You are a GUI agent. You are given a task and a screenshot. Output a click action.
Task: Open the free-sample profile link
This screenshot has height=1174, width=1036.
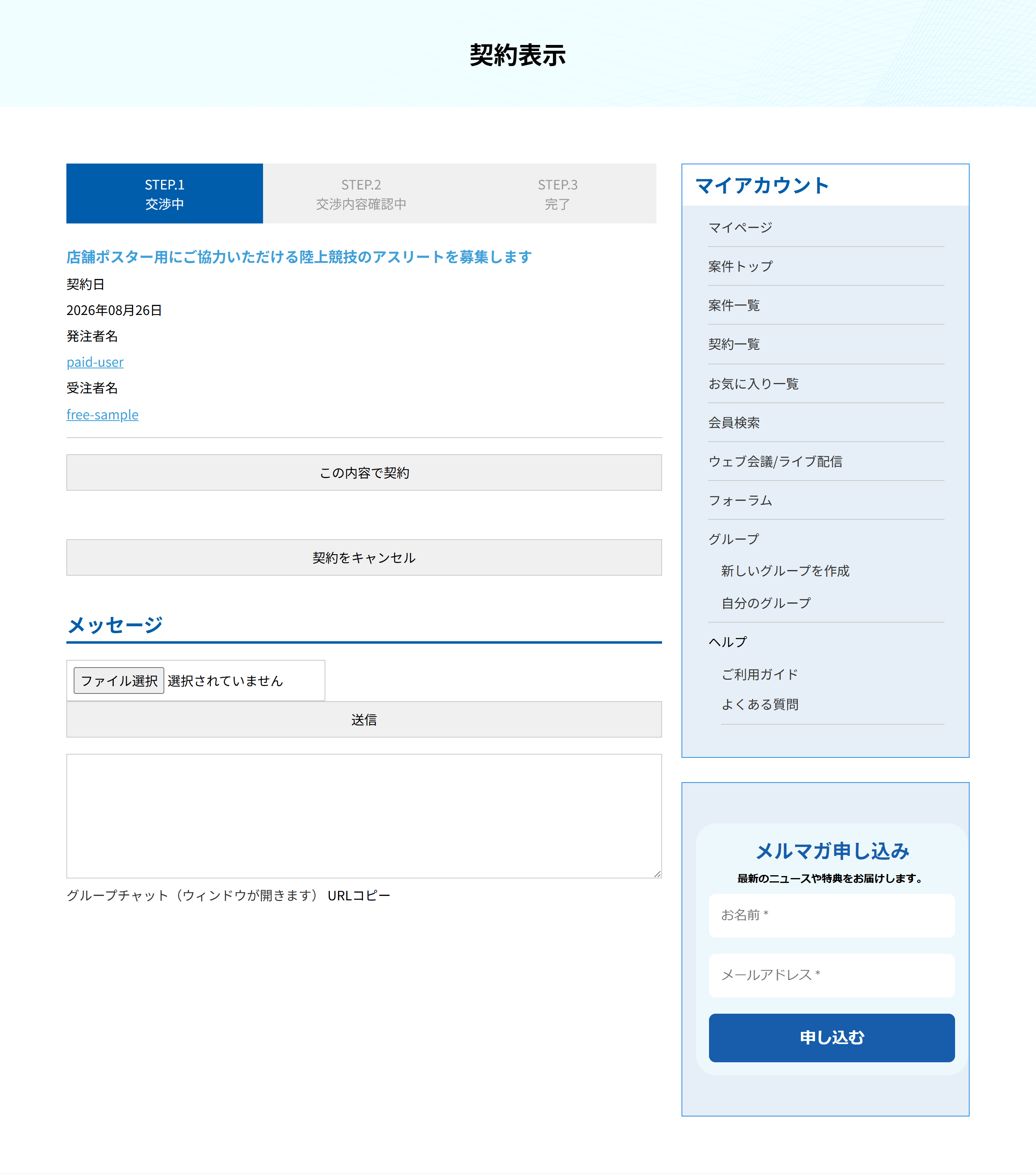102,414
